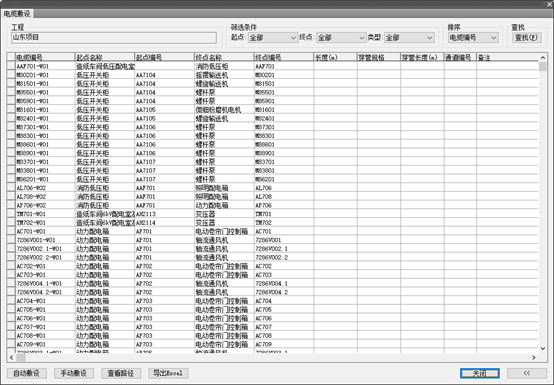Viewport: 554px width, 385px height.
Task: Select cable row 7286V004.2-W01
Action: coord(272,292)
